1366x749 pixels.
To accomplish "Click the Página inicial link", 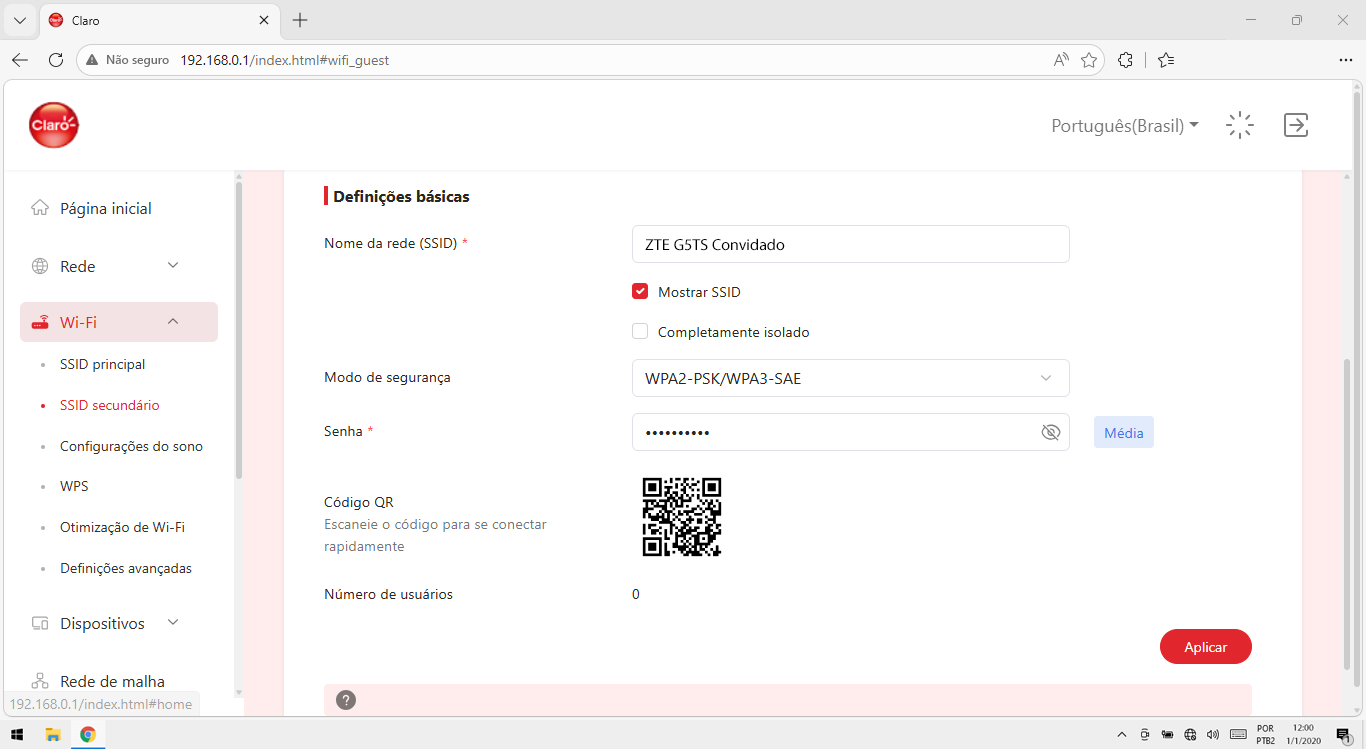I will (x=106, y=208).
